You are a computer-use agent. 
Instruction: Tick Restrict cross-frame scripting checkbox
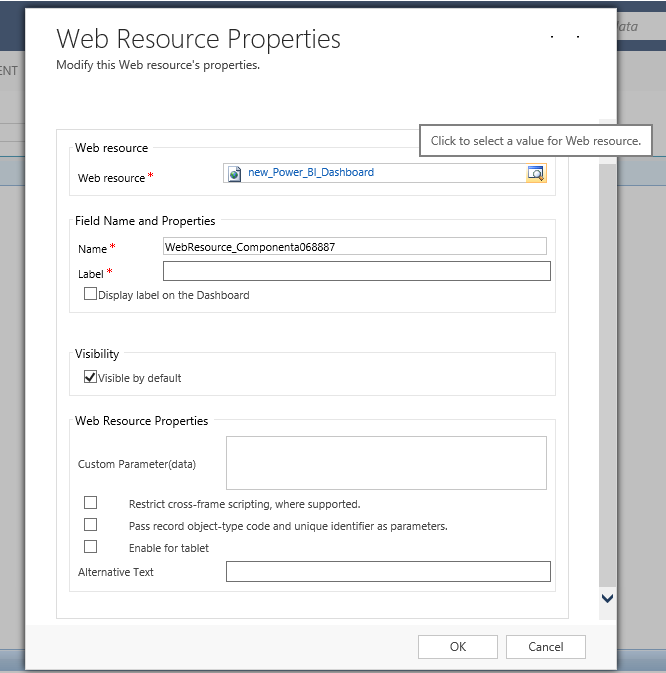91,503
